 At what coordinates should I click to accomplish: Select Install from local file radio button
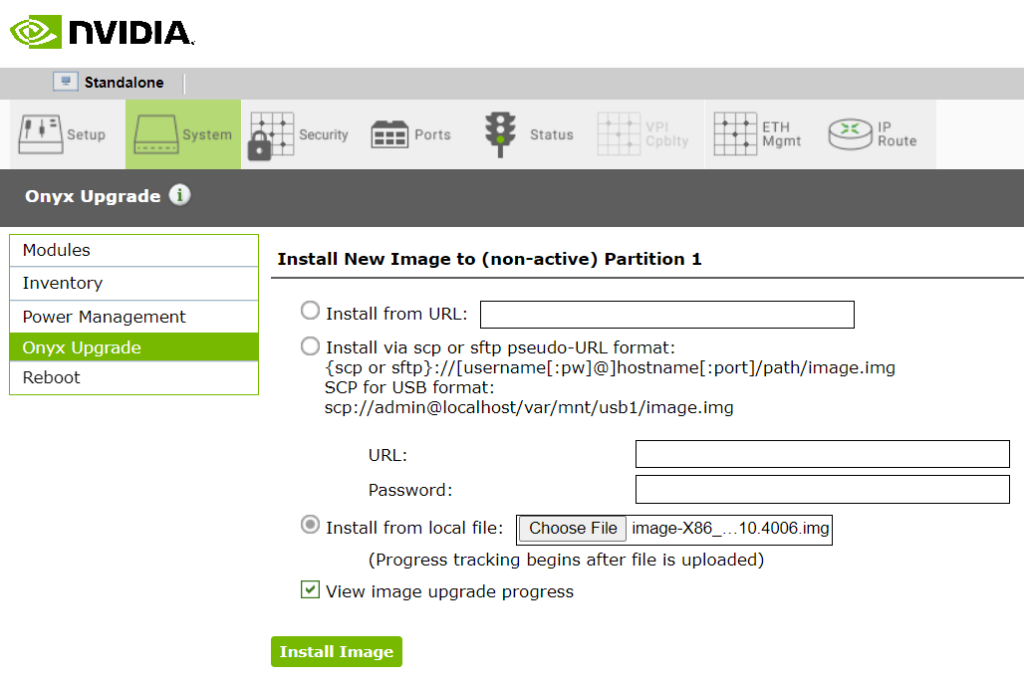(311, 526)
